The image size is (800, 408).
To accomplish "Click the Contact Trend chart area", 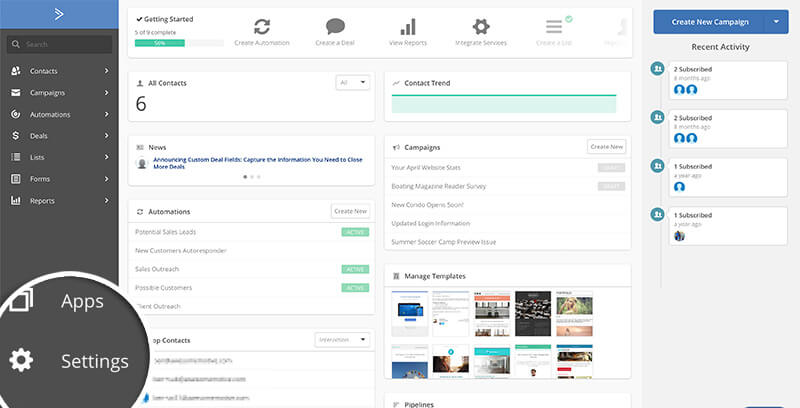I will tap(504, 104).
